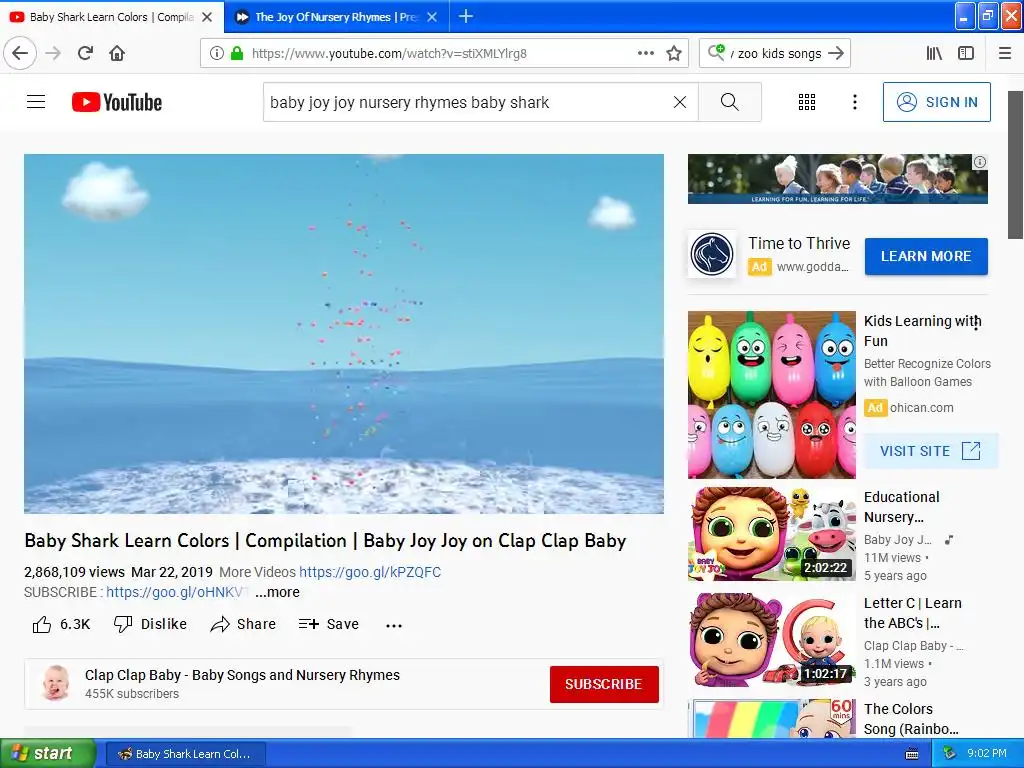Viewport: 1024px width, 768px height.
Task: Click the browser Forward arrow button
Action: click(53, 53)
